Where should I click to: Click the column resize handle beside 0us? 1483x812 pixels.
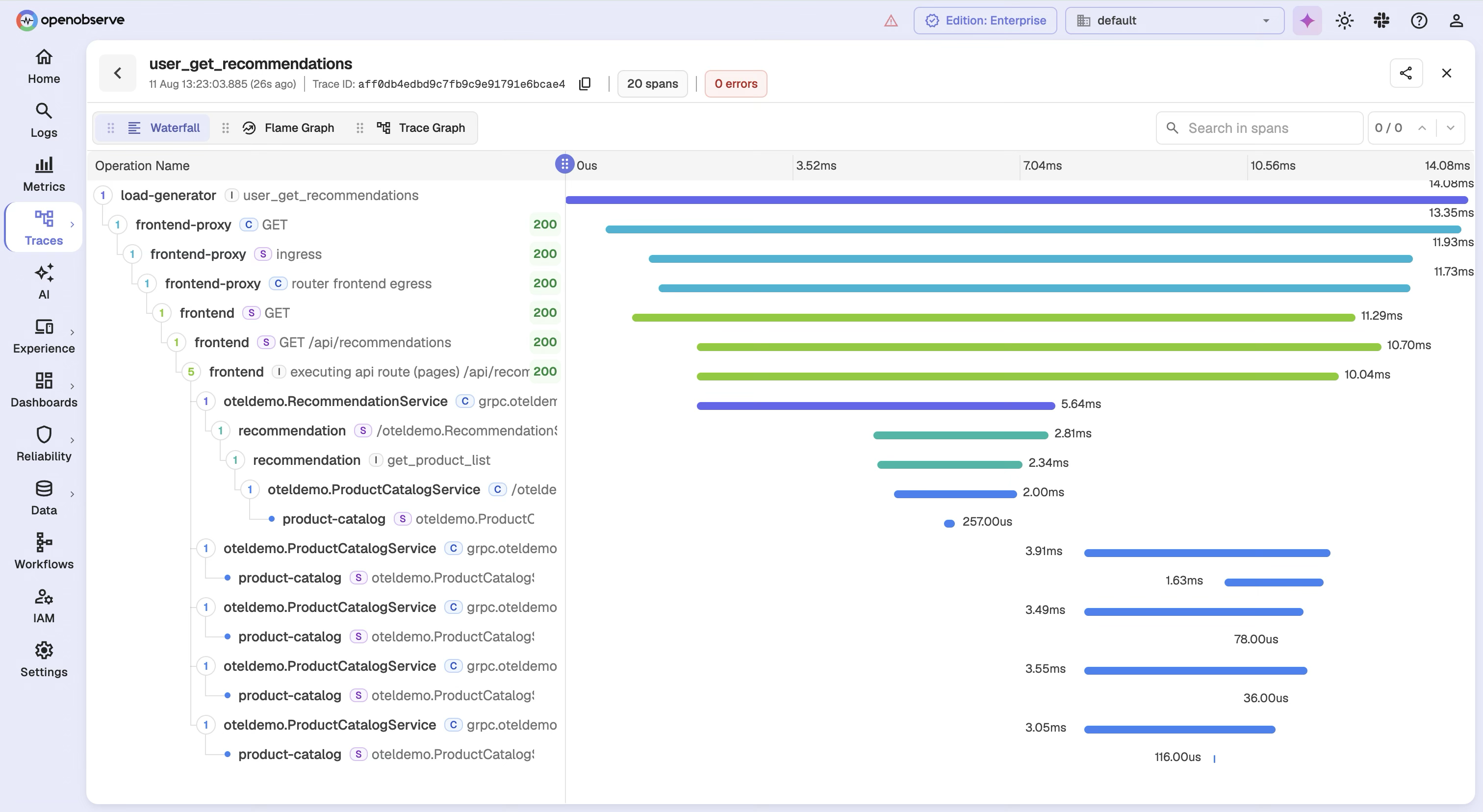tap(564, 164)
